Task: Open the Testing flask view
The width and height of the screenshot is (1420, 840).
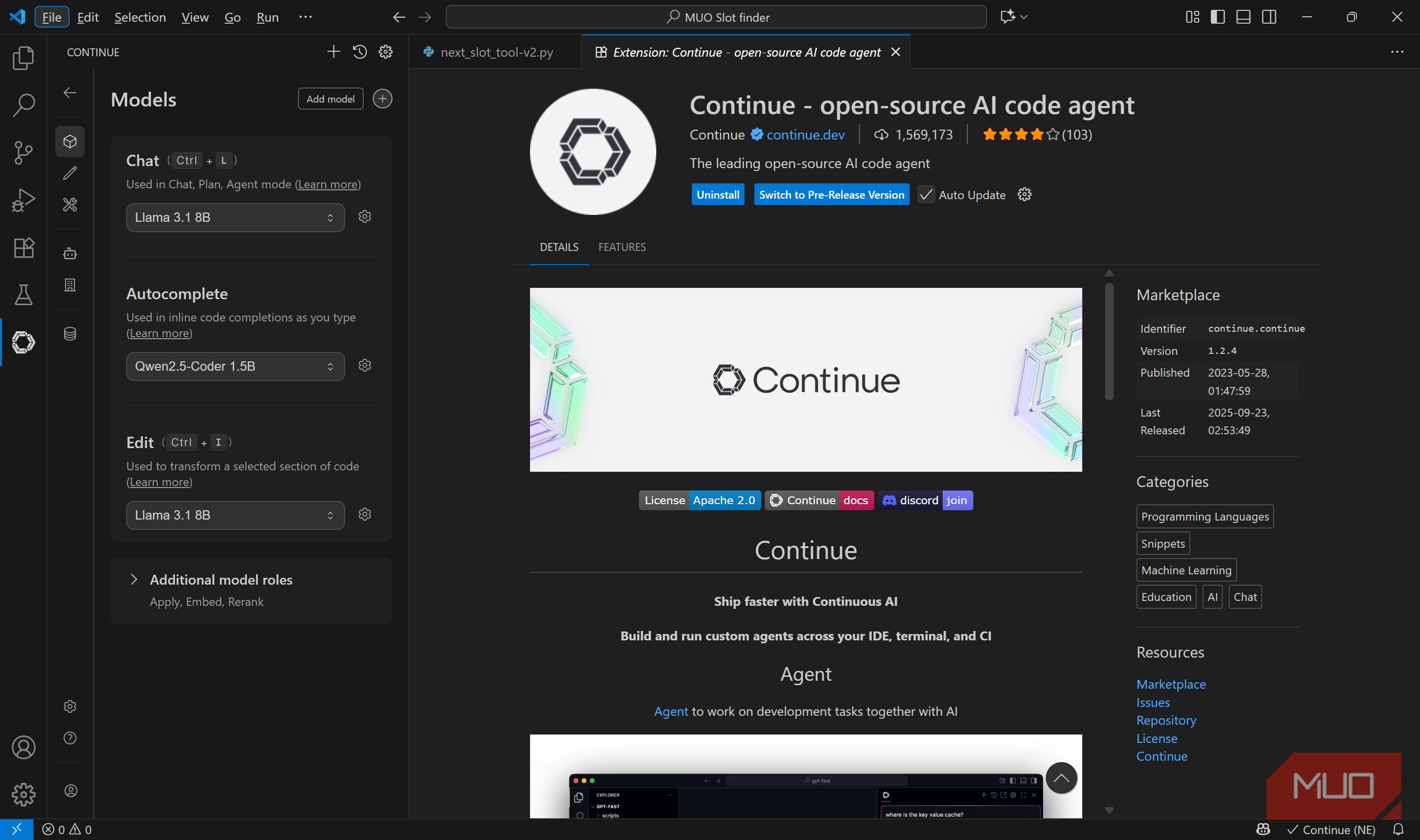Action: pos(23,294)
